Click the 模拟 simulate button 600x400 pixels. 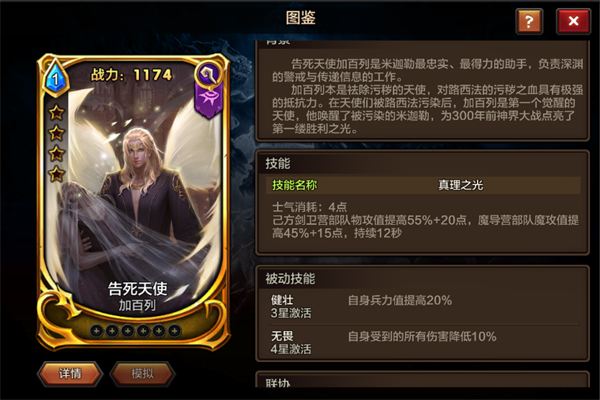click(x=142, y=374)
